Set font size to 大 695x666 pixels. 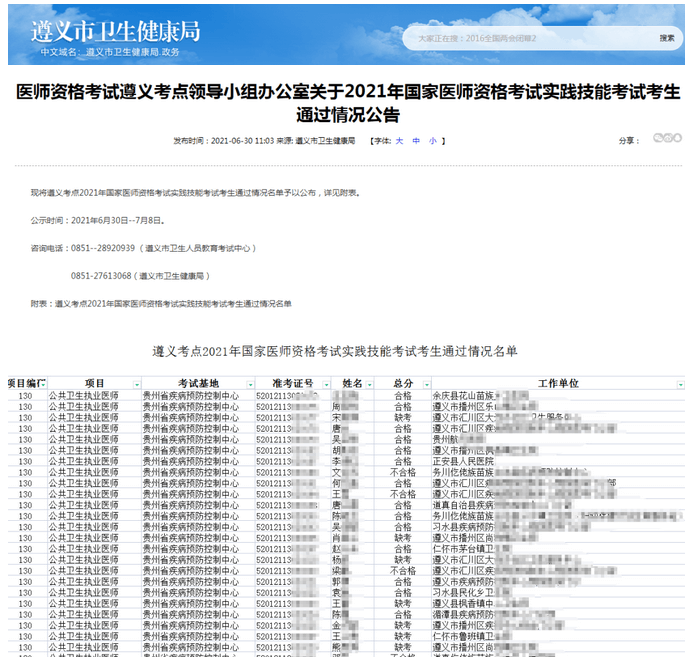click(399, 141)
